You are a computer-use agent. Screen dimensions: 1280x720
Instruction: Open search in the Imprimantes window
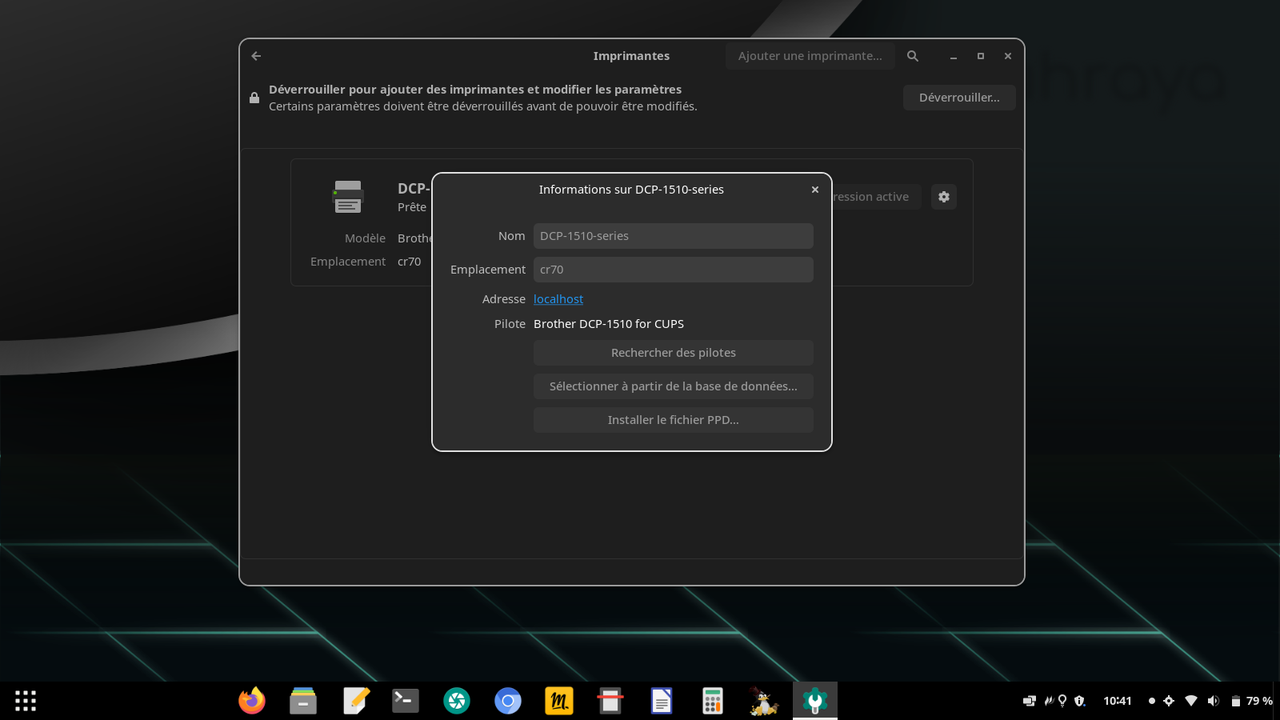912,56
